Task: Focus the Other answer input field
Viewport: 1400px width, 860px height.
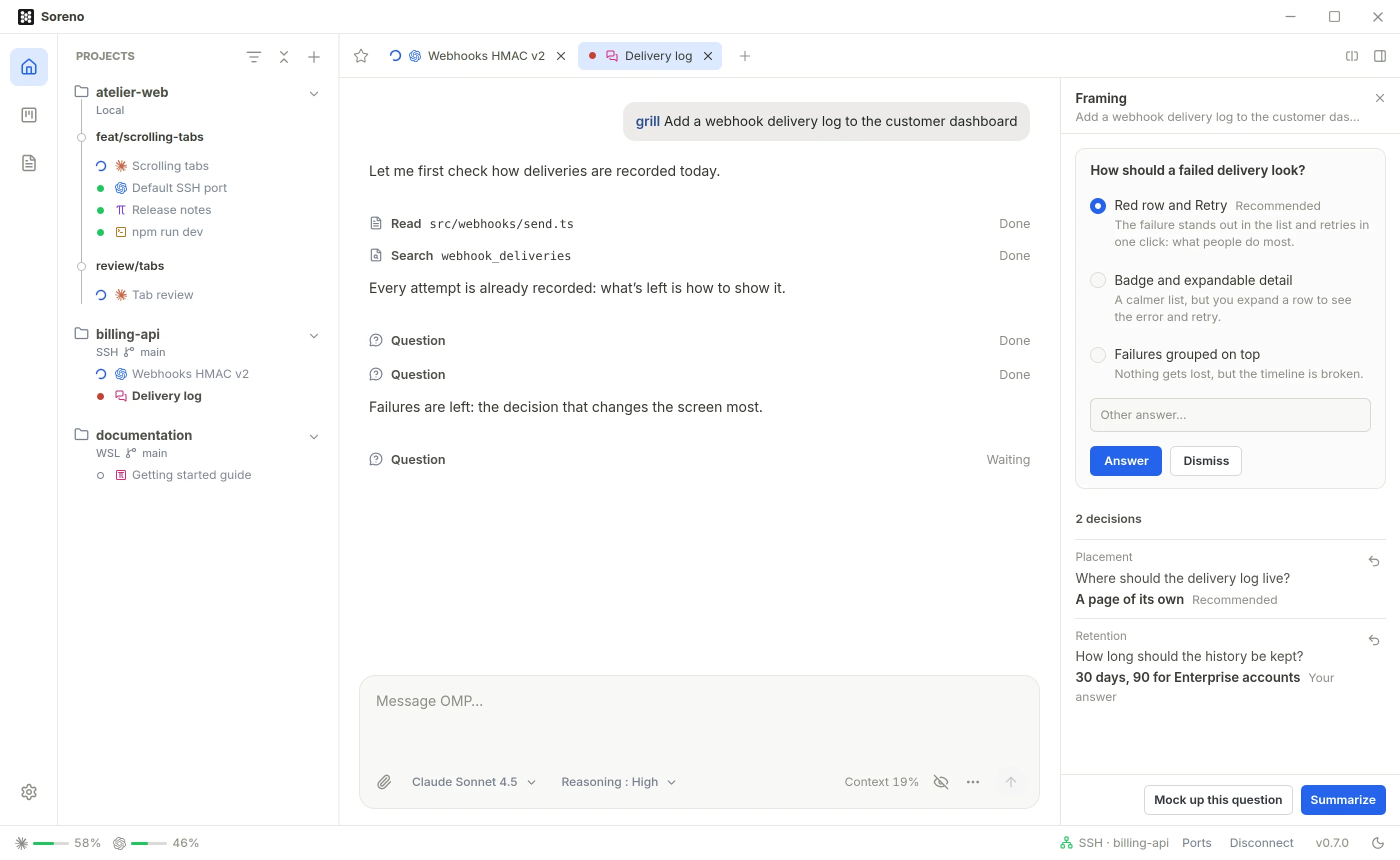Action: [x=1230, y=414]
